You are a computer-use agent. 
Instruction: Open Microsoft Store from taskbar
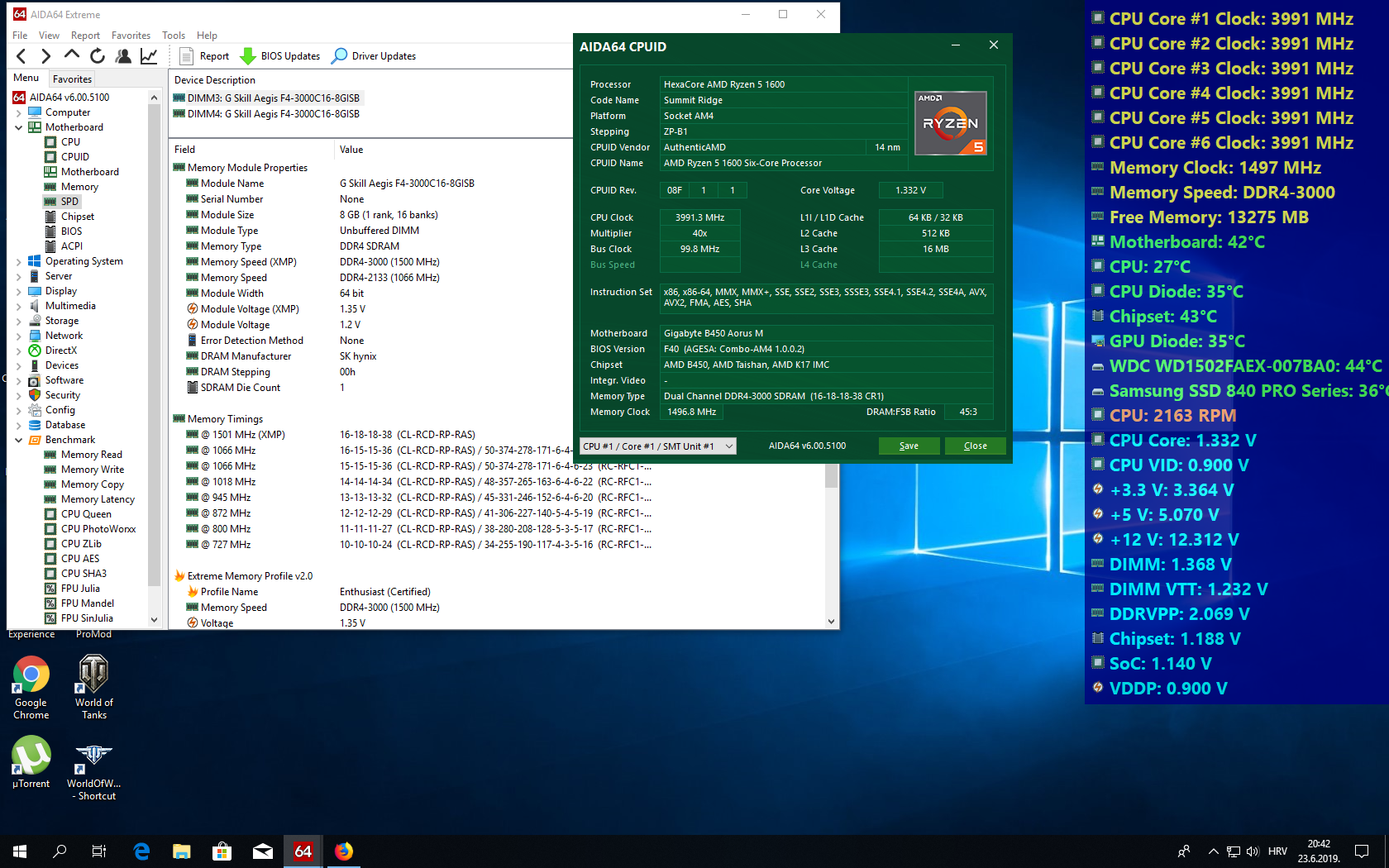[222, 851]
